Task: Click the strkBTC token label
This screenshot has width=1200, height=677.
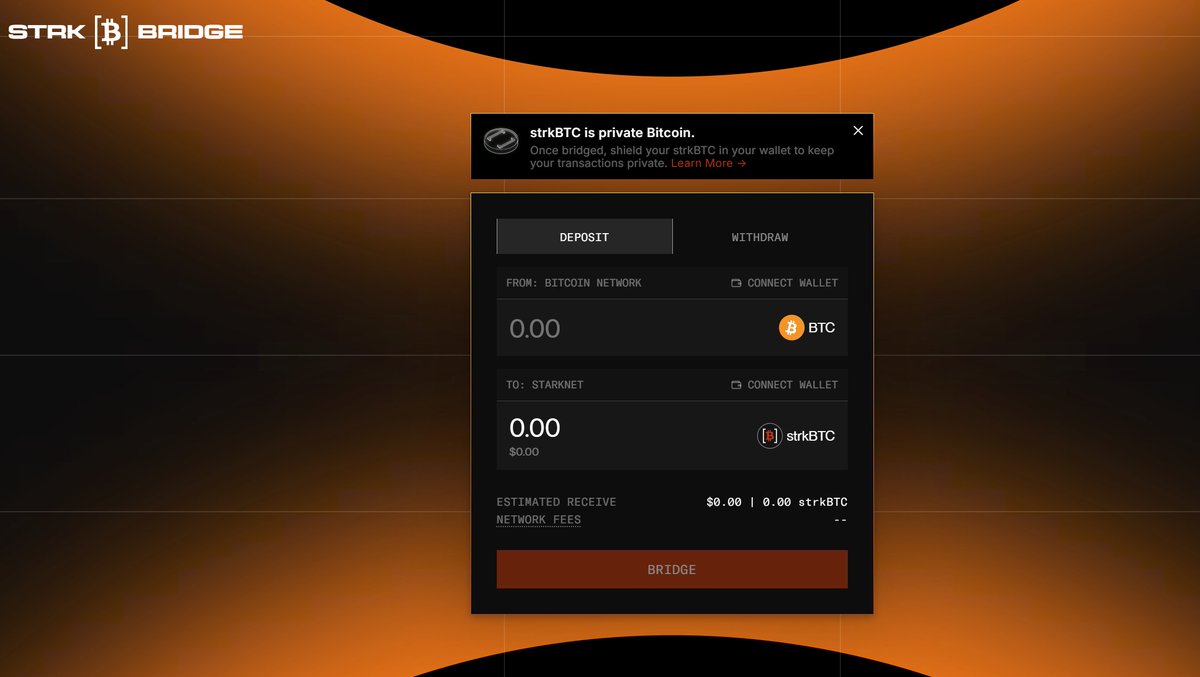Action: pos(811,436)
